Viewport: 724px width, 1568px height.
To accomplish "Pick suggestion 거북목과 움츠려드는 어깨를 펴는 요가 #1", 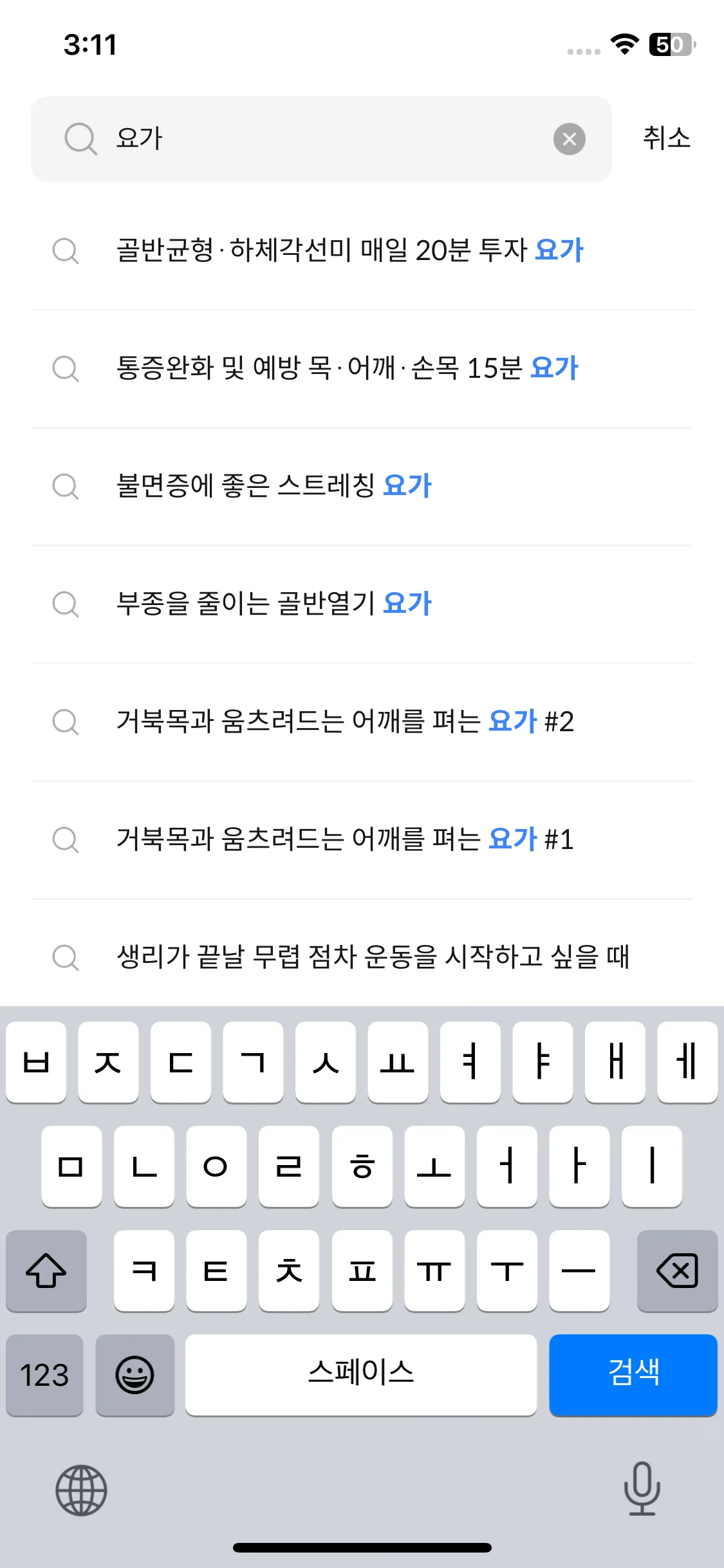I will click(x=344, y=839).
